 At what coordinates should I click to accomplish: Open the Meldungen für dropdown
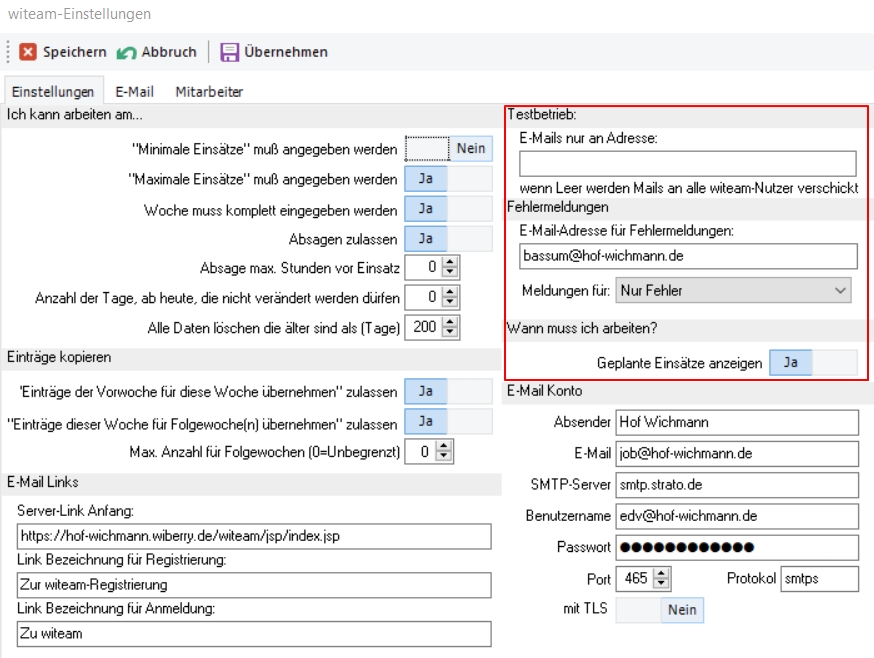pyautogui.click(x=734, y=291)
